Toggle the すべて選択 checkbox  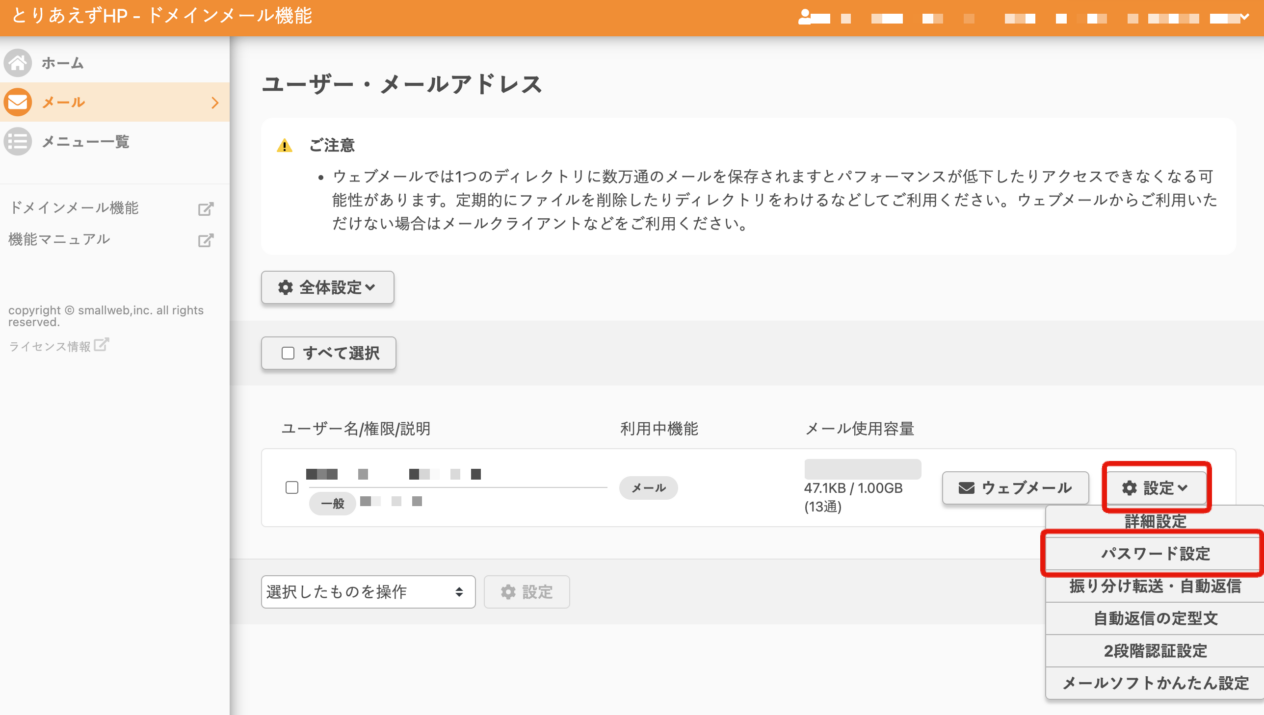[x=288, y=353]
